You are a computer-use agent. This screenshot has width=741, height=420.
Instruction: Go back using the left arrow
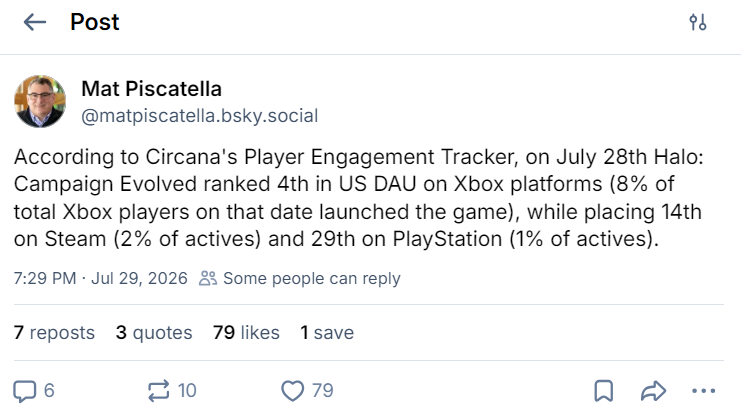[x=35, y=22]
